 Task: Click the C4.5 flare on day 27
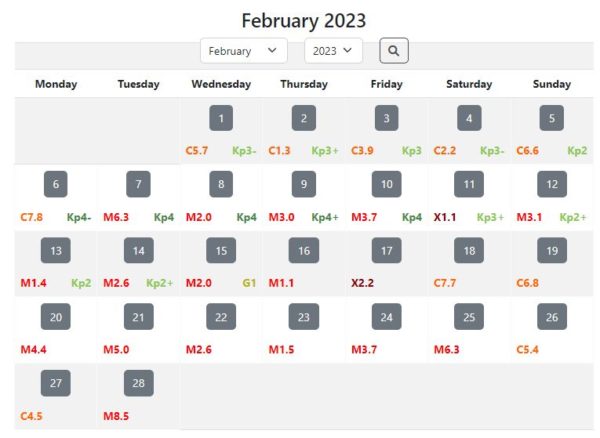pos(32,415)
